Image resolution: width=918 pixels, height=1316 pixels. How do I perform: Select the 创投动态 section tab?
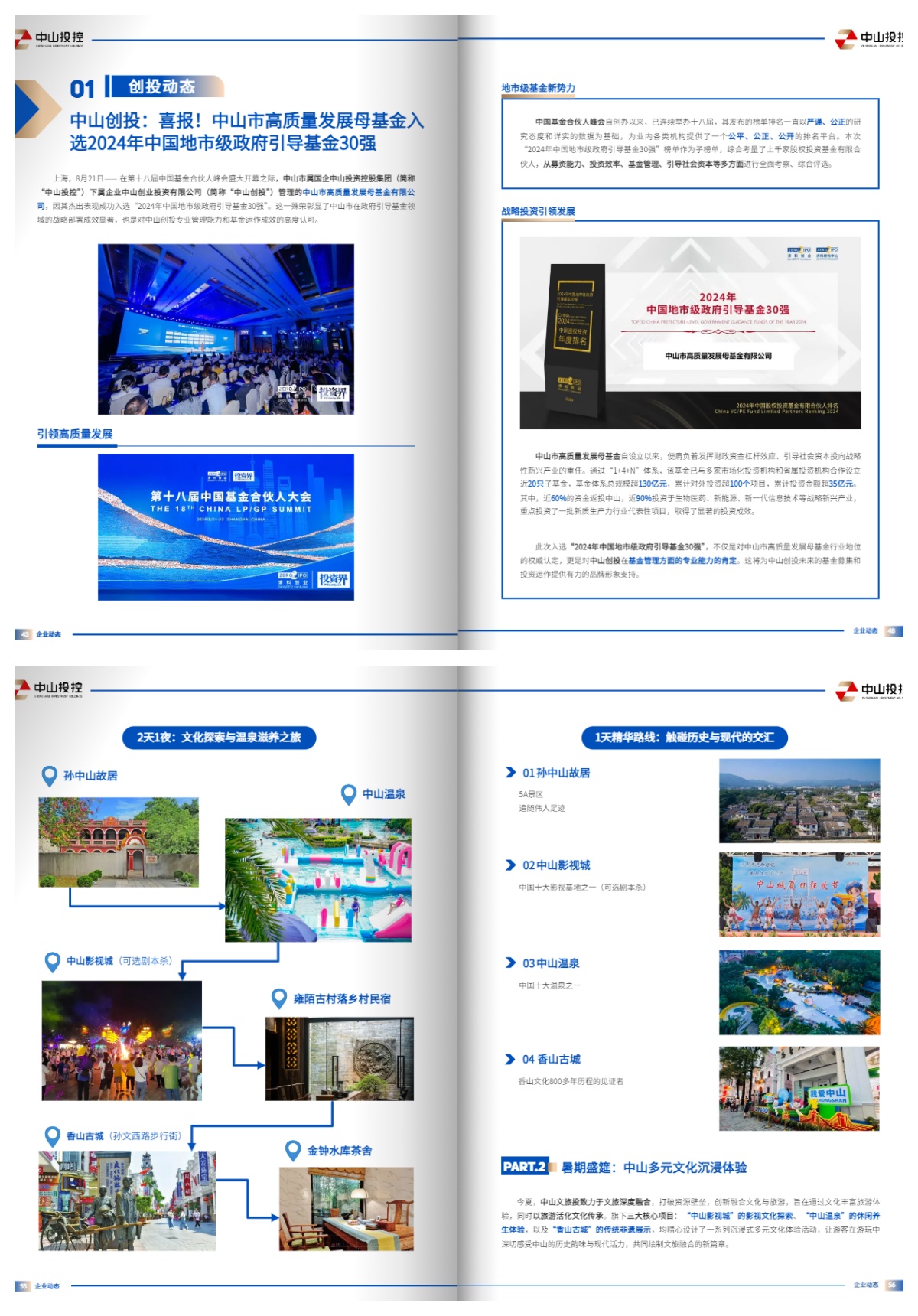point(161,87)
